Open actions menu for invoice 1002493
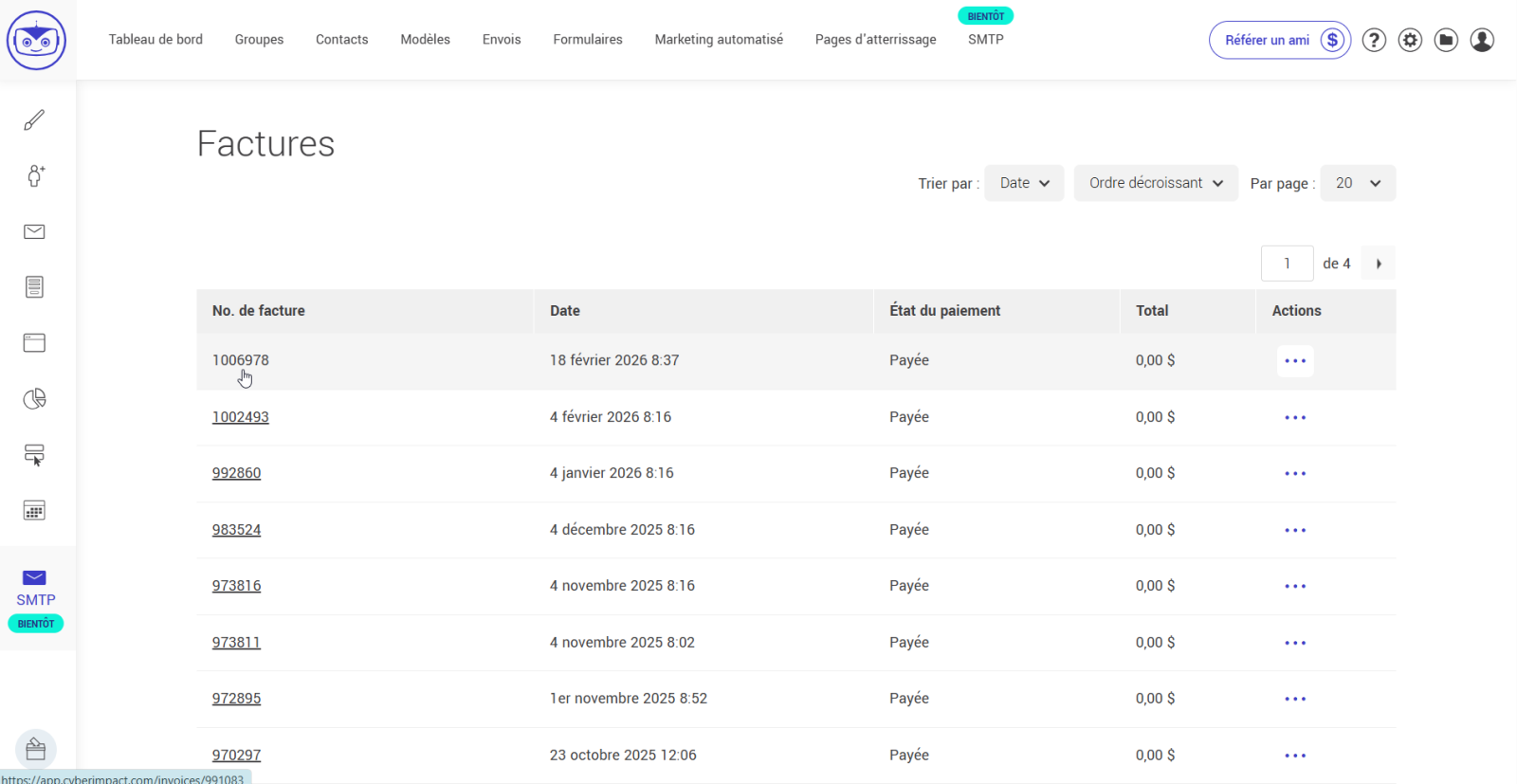The image size is (1517, 784). coord(1295,417)
